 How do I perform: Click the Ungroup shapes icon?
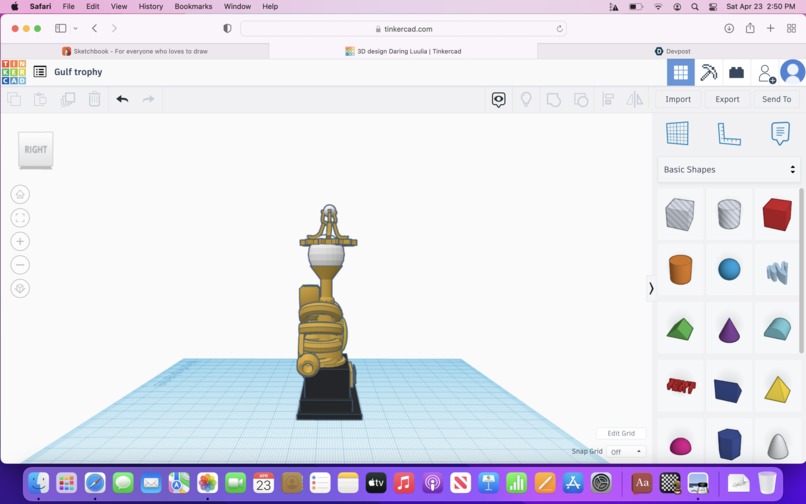[x=581, y=99]
